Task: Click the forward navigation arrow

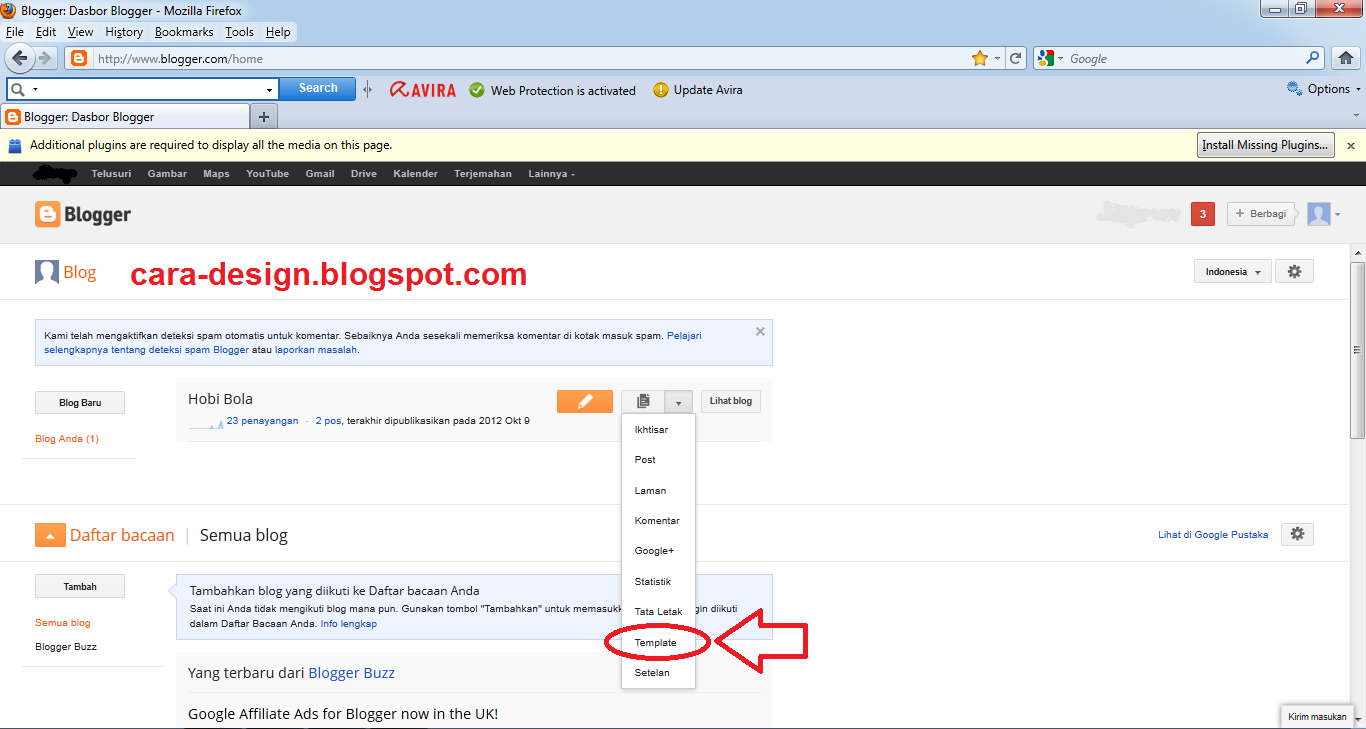Action: 45,58
